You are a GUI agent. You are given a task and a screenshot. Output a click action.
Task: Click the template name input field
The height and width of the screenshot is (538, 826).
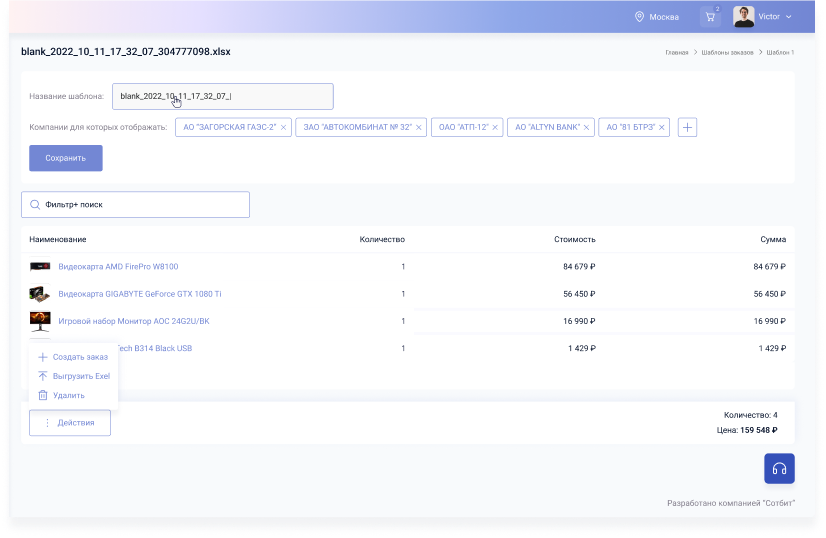click(x=222, y=97)
